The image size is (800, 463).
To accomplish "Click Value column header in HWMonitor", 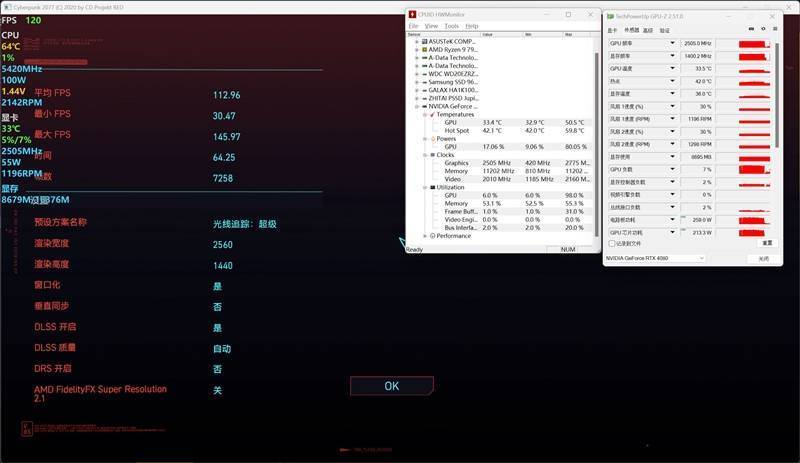I will [502, 34].
